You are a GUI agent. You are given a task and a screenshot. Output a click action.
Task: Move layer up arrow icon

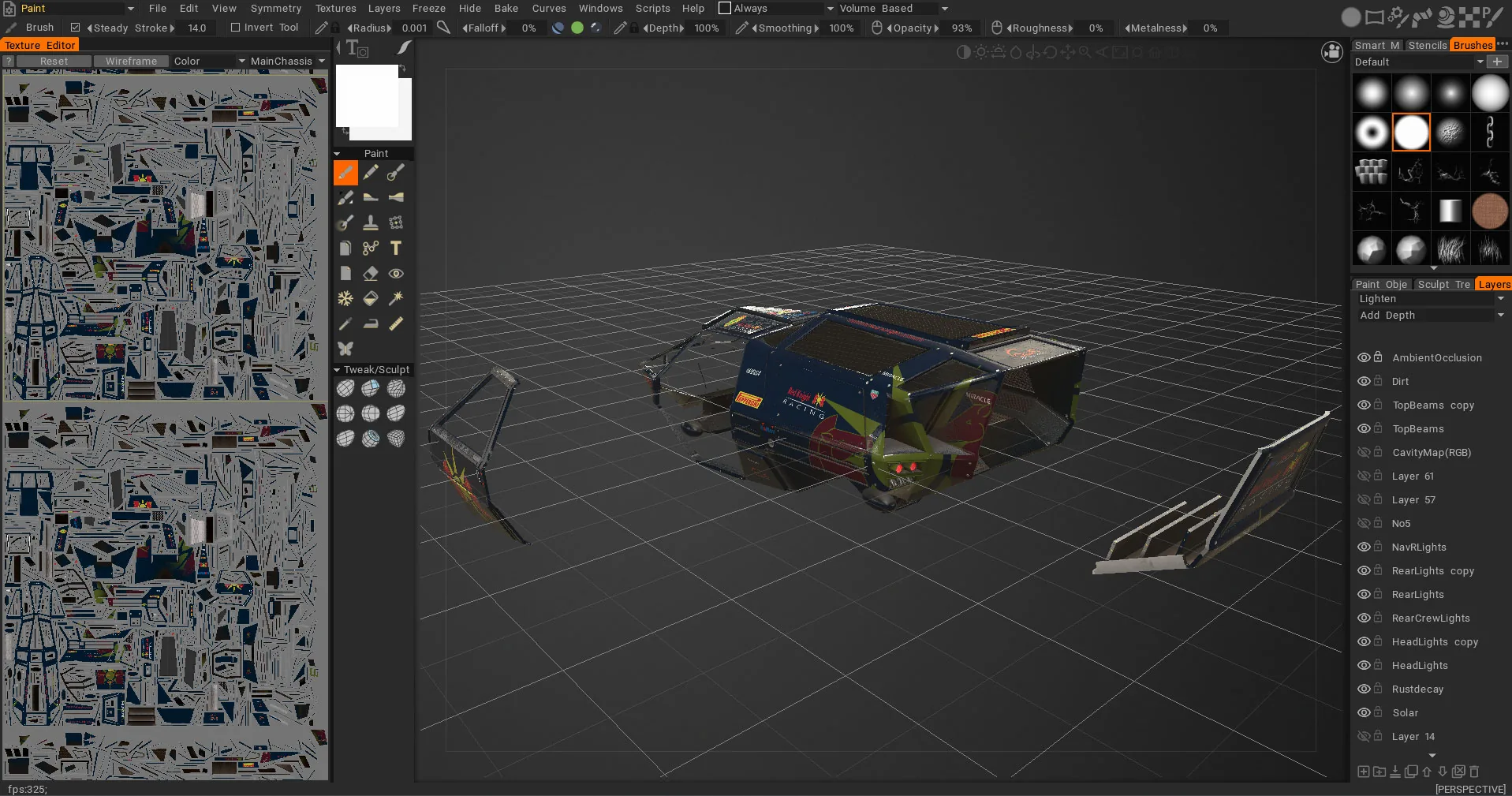pos(1427,772)
